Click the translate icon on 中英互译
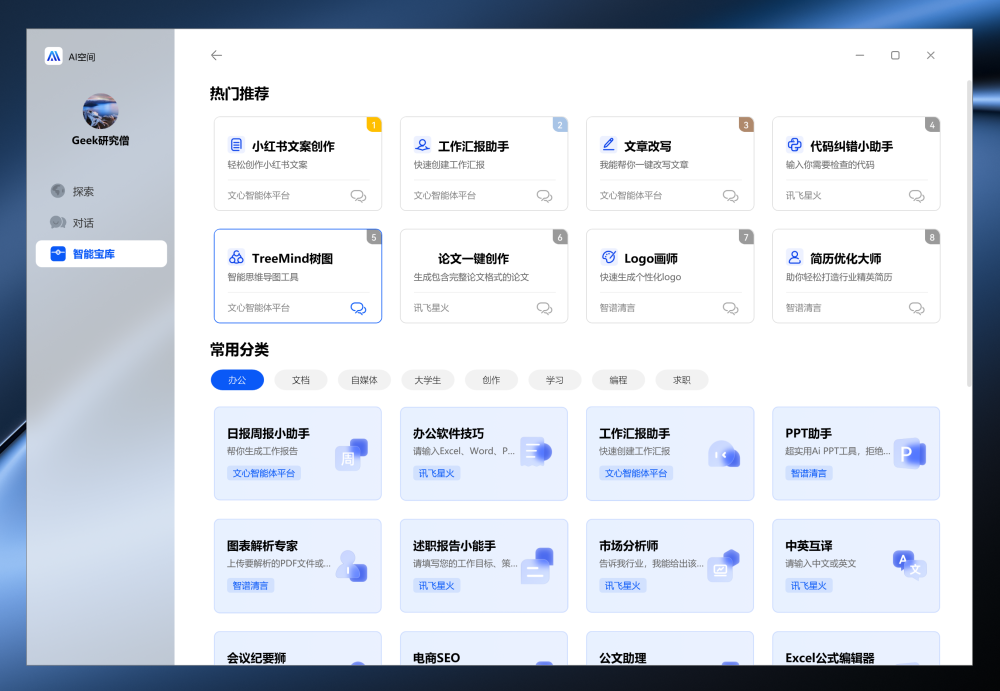1000x691 pixels. click(909, 565)
